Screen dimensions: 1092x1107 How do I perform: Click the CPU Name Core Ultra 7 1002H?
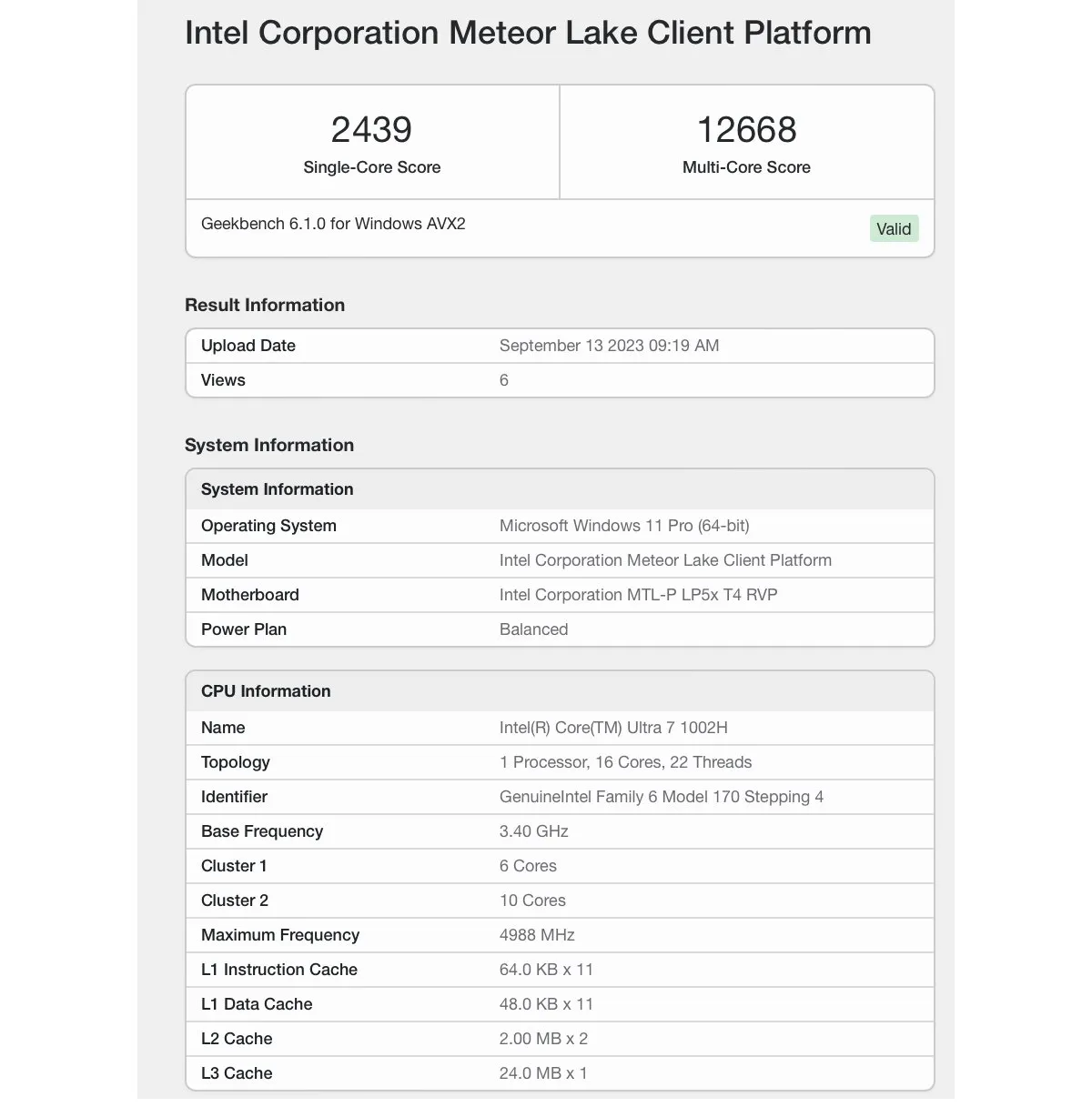(613, 728)
